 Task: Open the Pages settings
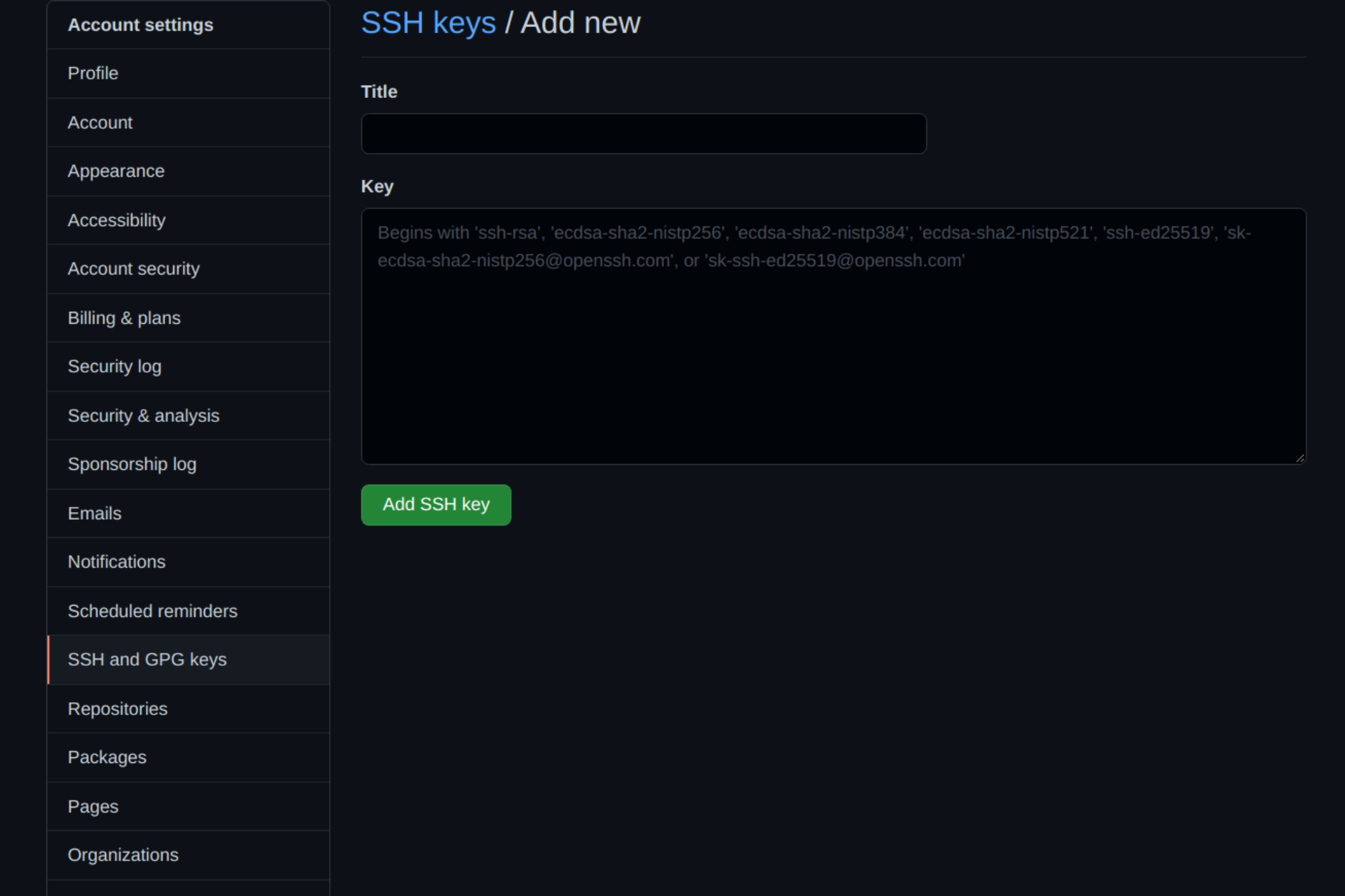[92, 806]
